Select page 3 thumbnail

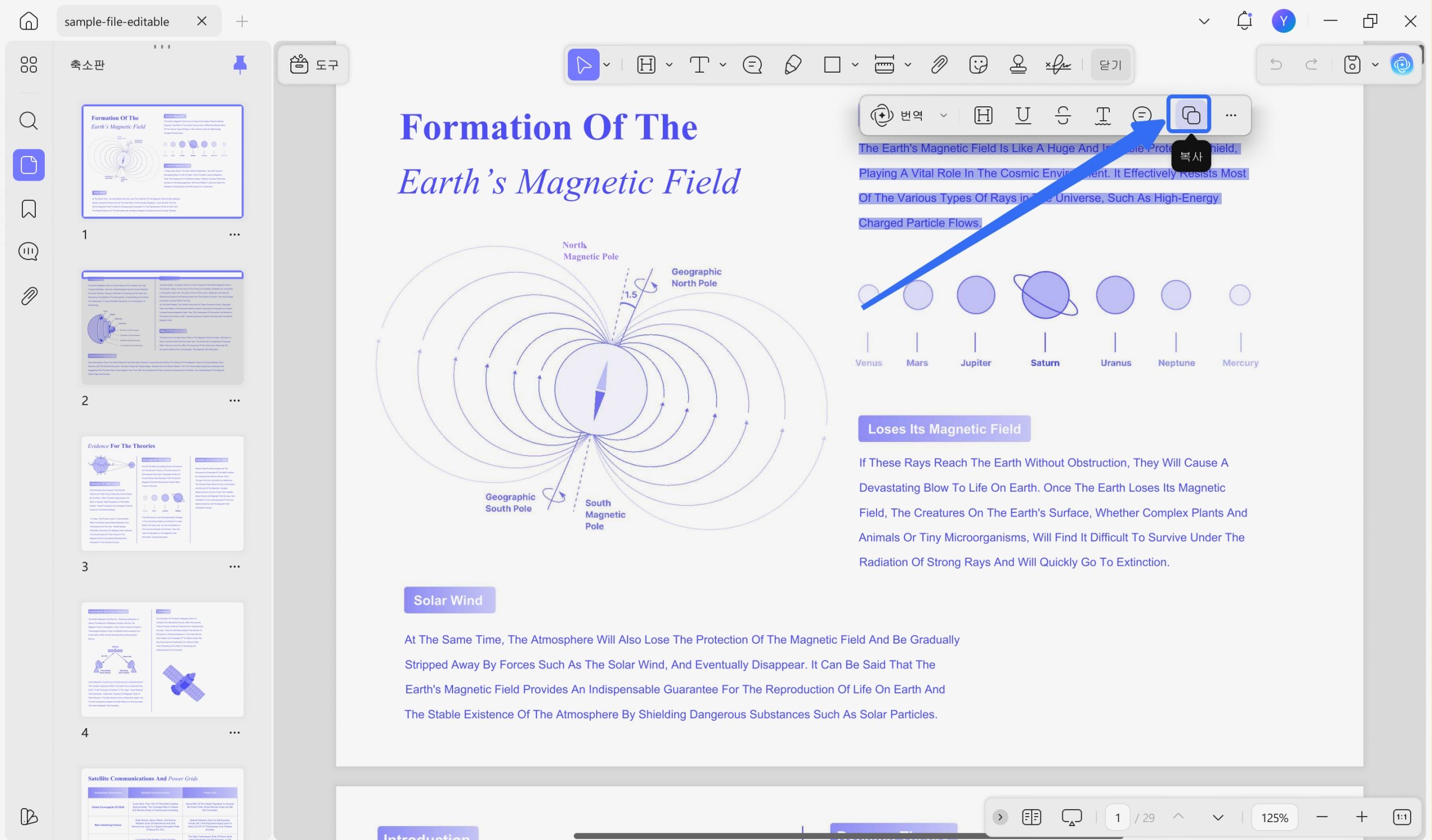[x=163, y=494]
